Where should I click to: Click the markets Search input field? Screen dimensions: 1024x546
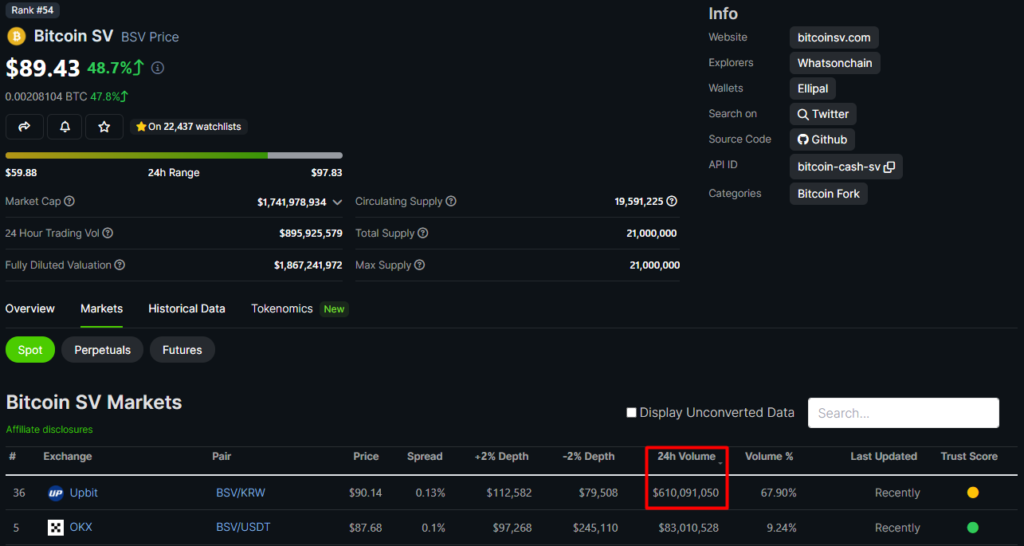pyautogui.click(x=903, y=413)
